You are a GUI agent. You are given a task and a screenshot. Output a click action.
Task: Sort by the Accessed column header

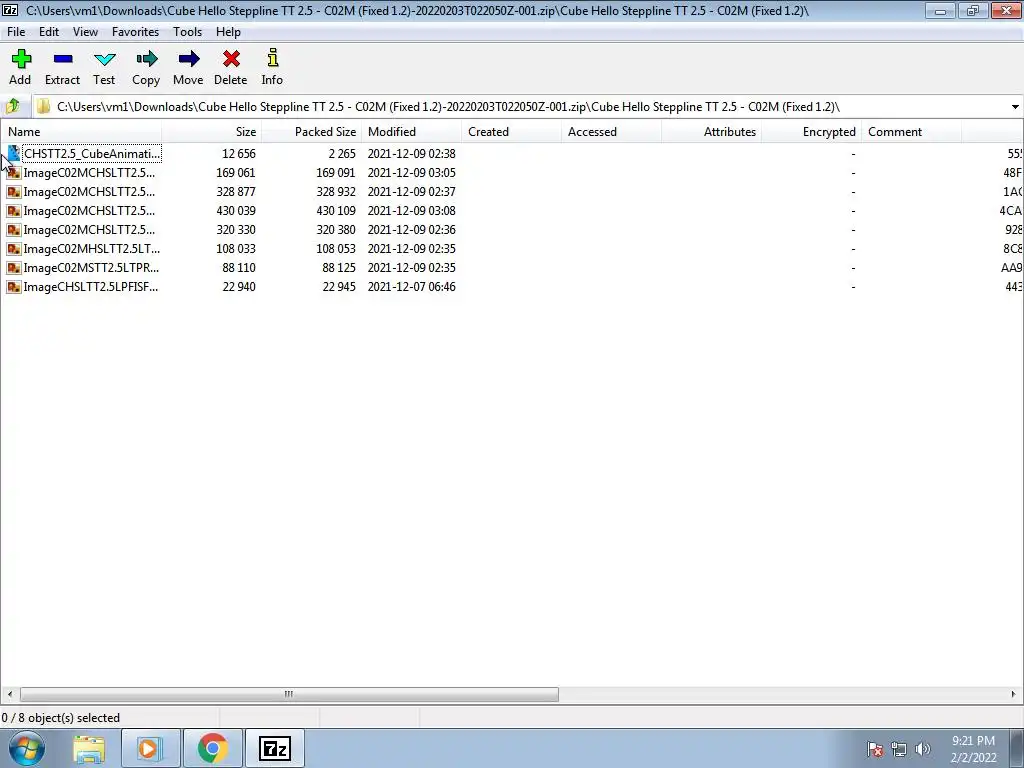coord(611,131)
